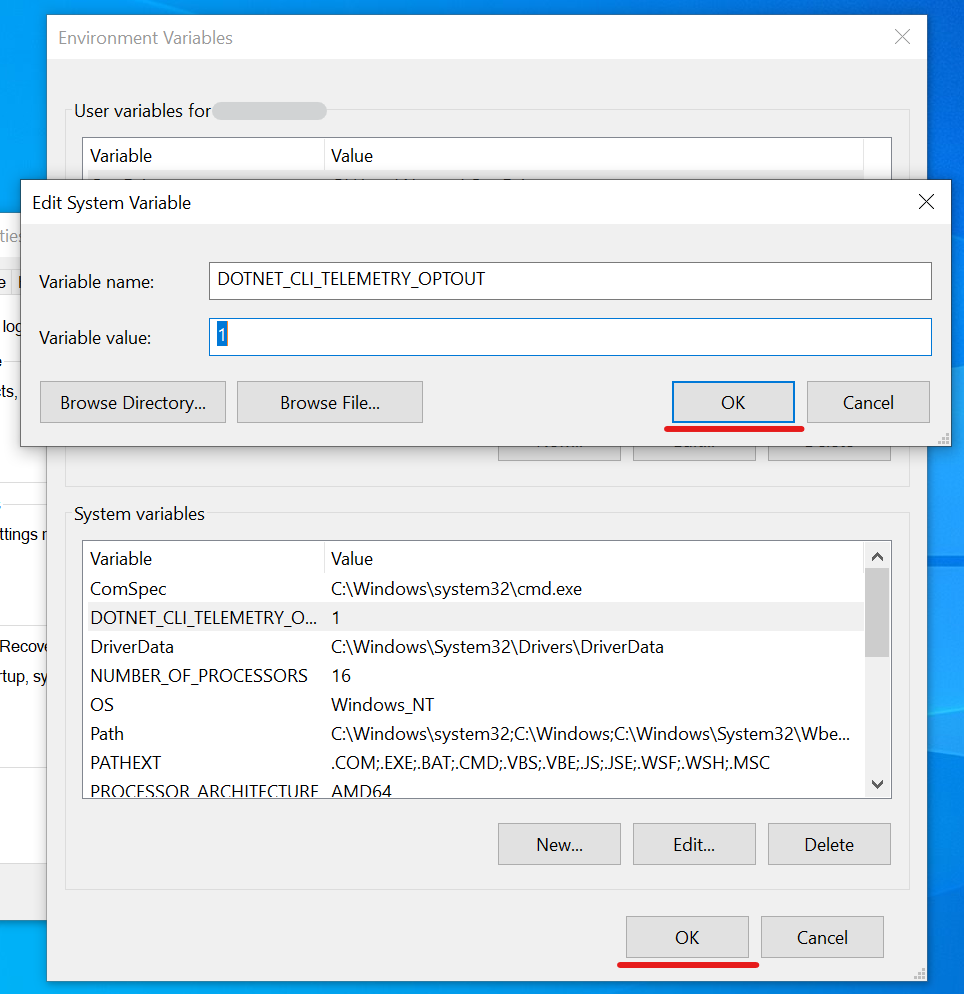This screenshot has height=994, width=964.
Task: Click the system variables scrollbar thumb
Action: (x=877, y=612)
